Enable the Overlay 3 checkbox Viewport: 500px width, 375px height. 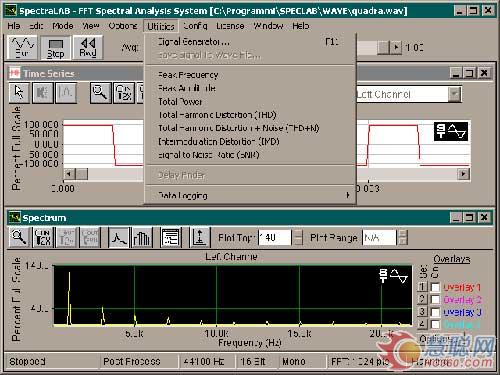tap(435, 312)
